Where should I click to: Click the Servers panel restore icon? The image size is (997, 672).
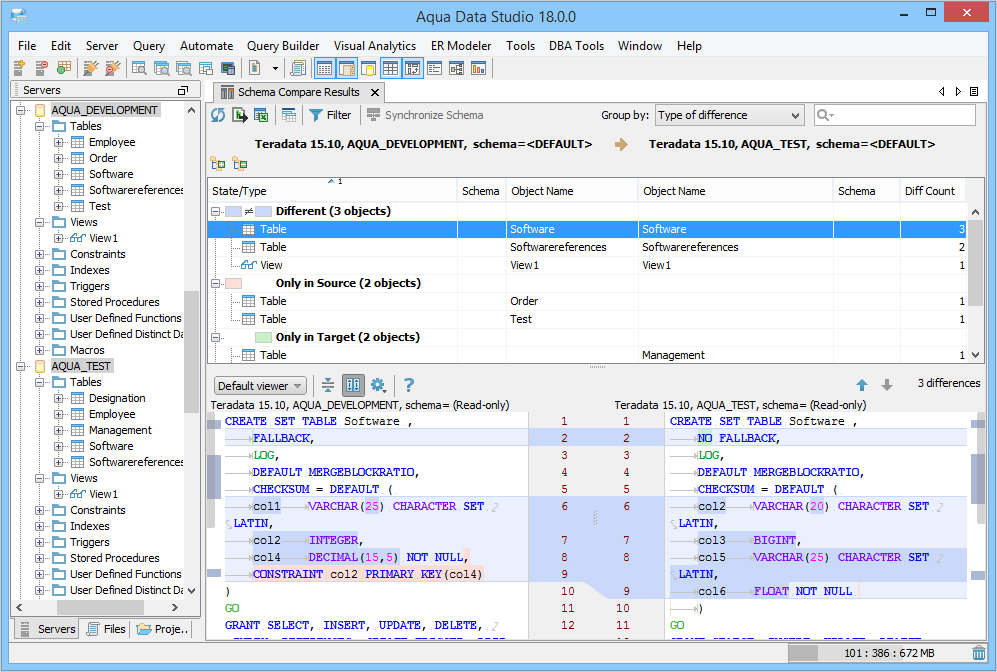182,91
